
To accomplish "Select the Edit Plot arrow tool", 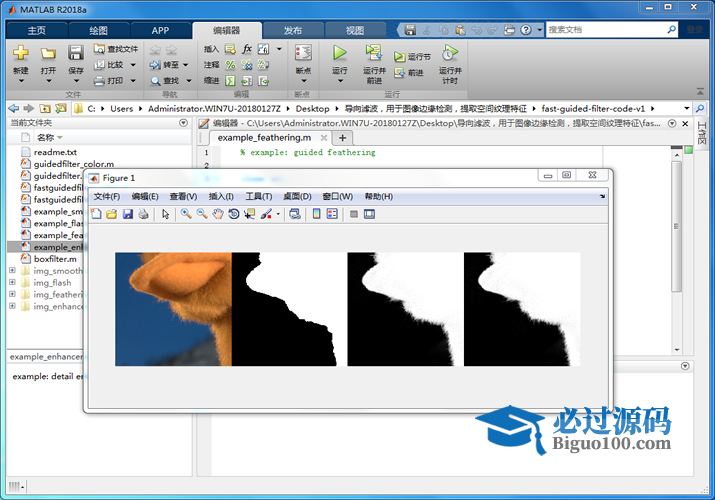I will [166, 214].
